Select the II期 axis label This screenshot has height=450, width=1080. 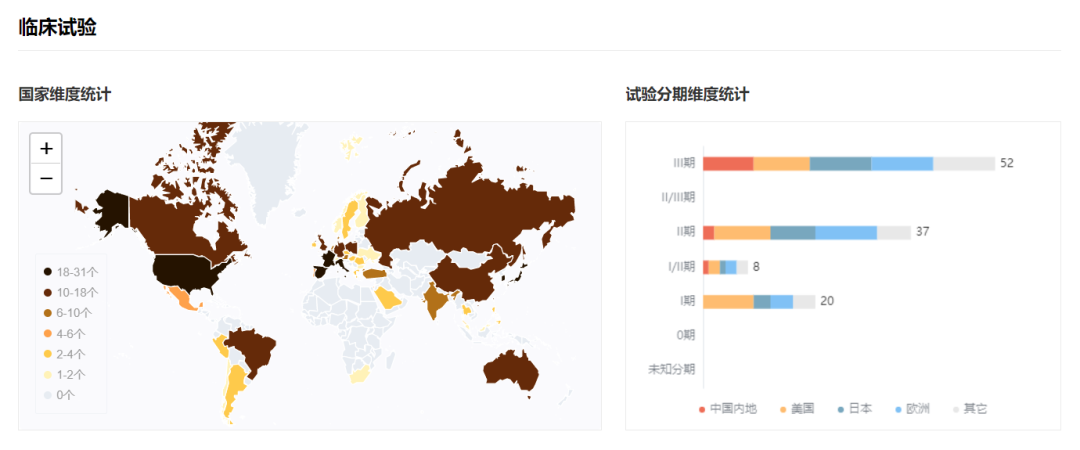click(685, 232)
